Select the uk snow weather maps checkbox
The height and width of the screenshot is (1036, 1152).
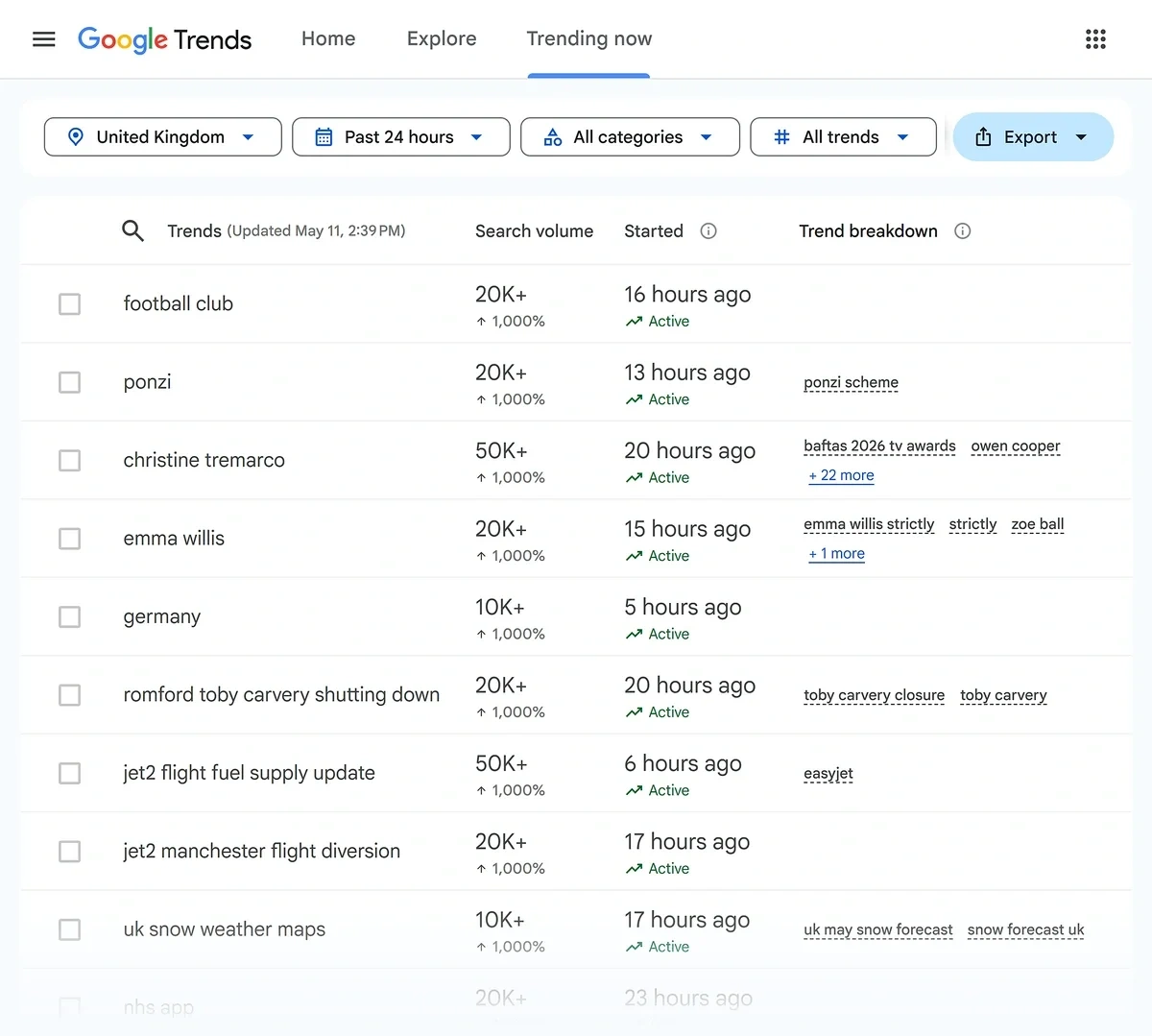pos(69,929)
